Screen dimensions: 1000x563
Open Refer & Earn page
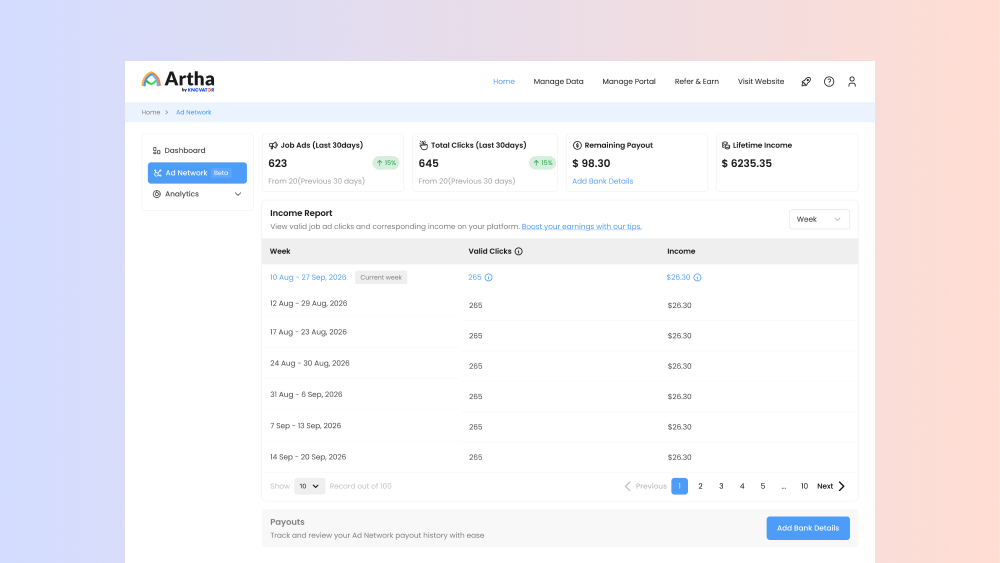tap(696, 82)
